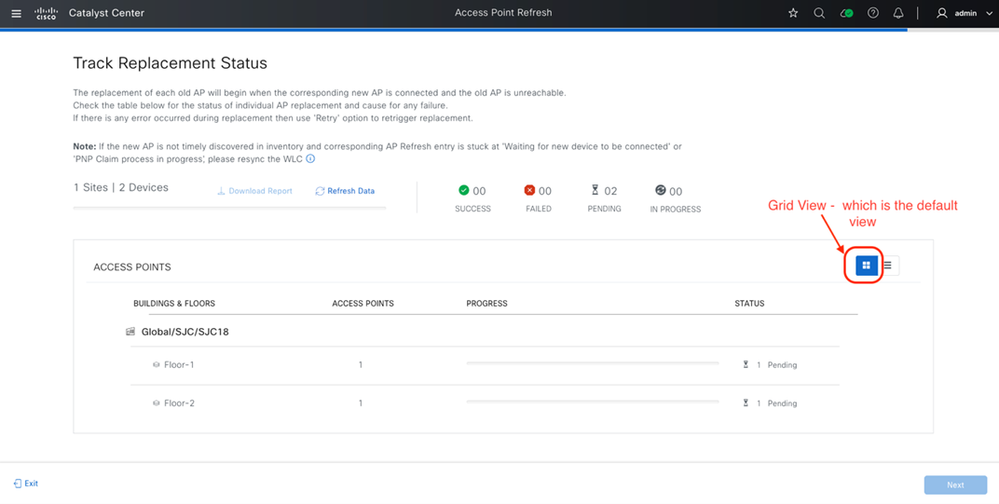
Task: Click the Floor-2 access point count
Action: coord(361,403)
